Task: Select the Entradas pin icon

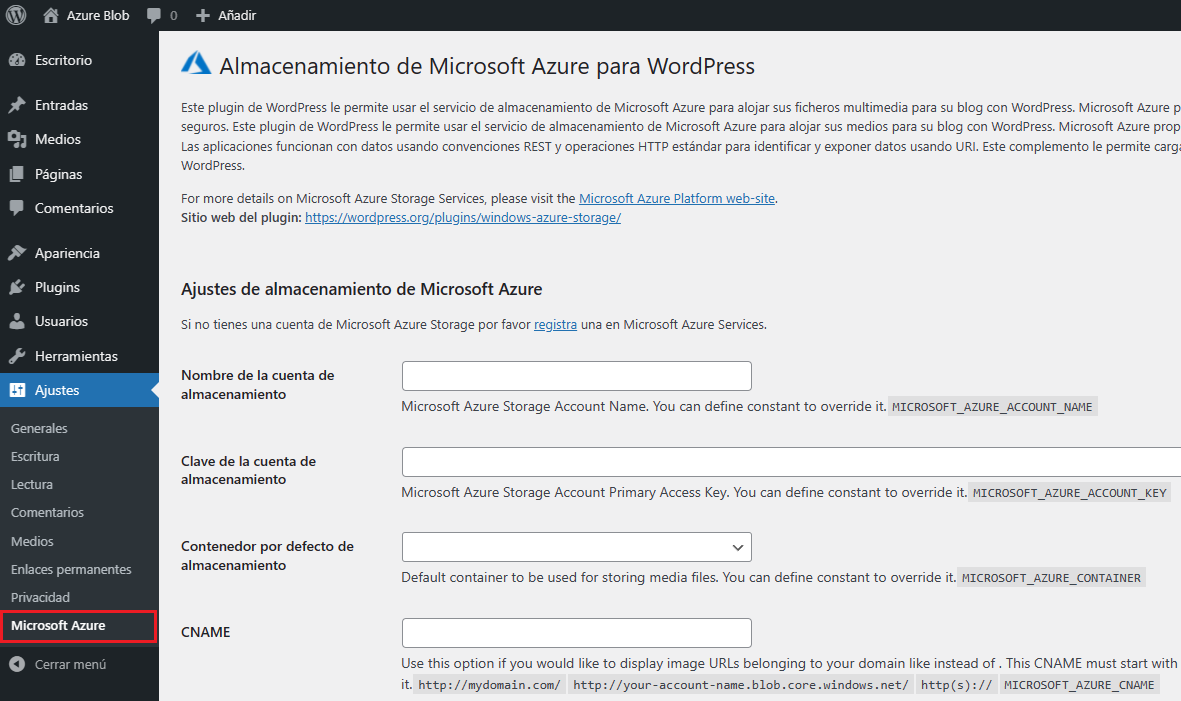Action: pyautogui.click(x=17, y=105)
